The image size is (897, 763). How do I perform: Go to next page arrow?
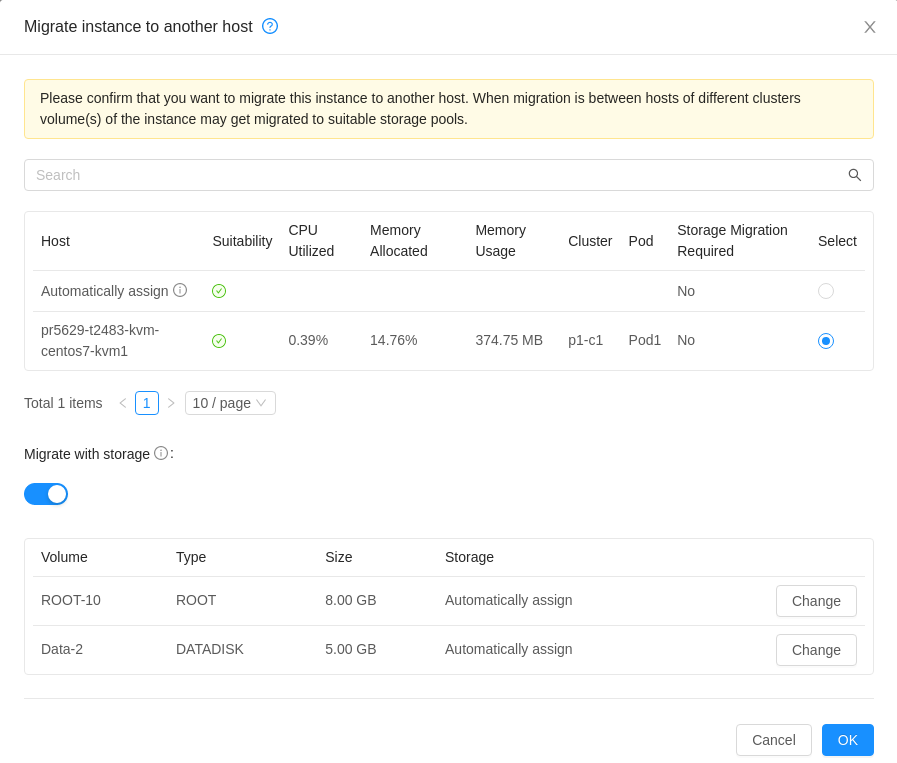(x=171, y=403)
